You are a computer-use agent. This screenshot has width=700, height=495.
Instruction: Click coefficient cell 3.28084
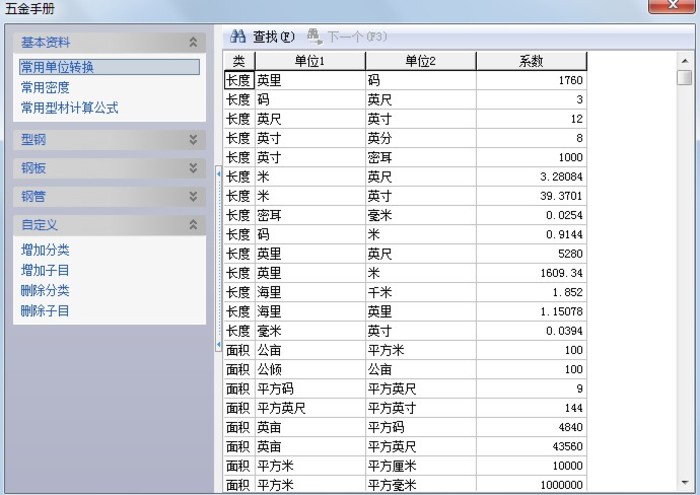click(x=531, y=177)
